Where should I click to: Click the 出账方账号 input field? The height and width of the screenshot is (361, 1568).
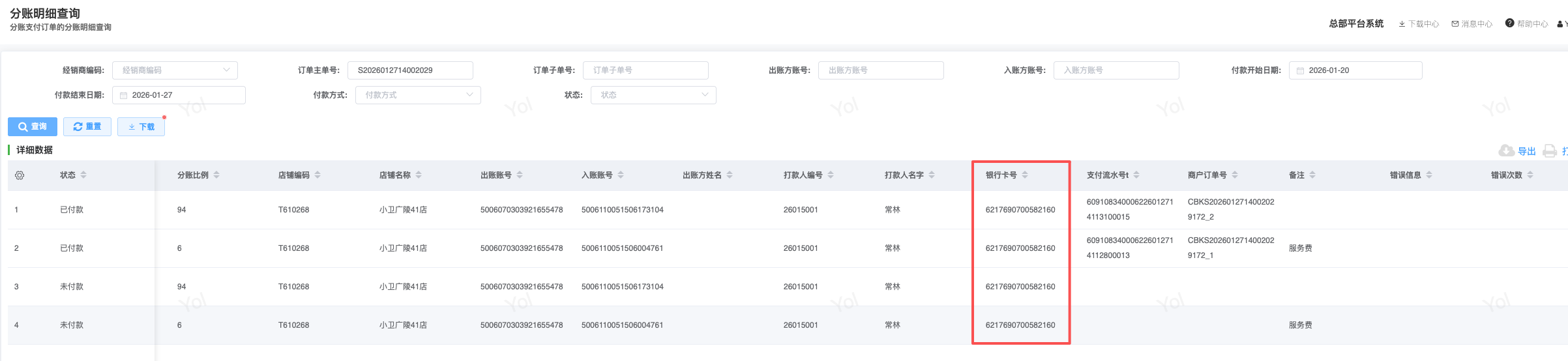(x=881, y=70)
